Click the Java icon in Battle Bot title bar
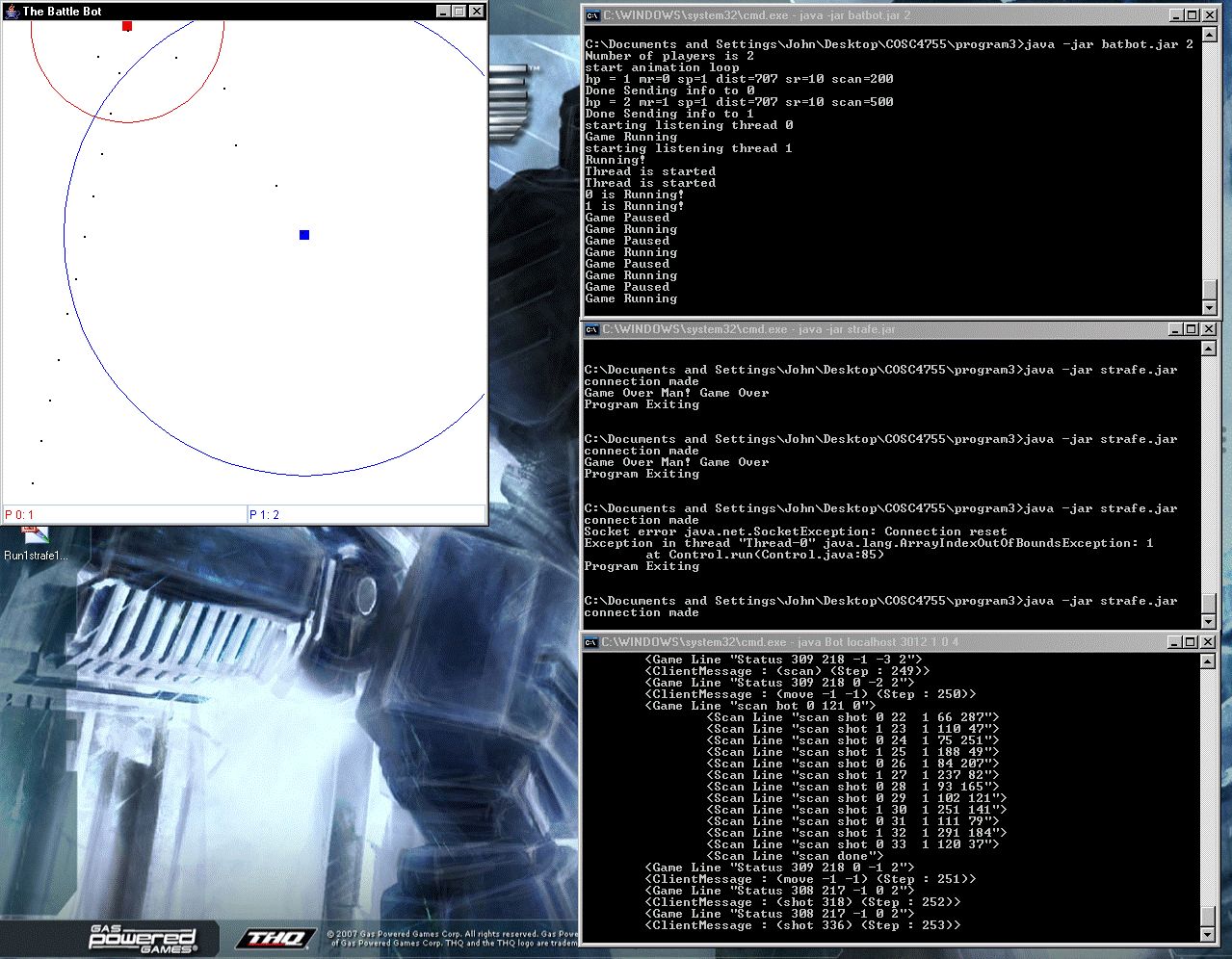This screenshot has width=1232, height=959. pyautogui.click(x=12, y=12)
